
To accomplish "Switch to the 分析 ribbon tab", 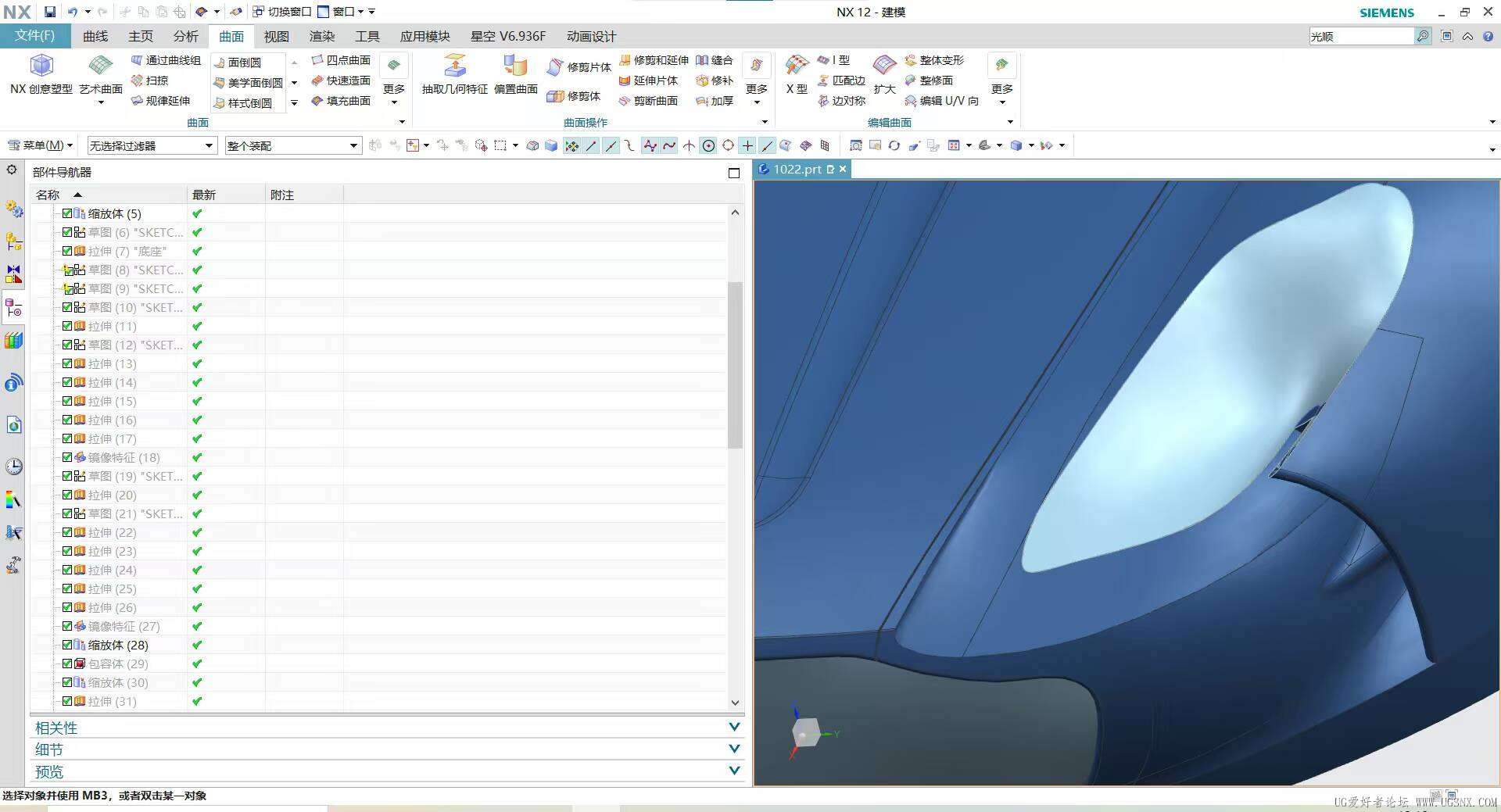I will pyautogui.click(x=185, y=36).
